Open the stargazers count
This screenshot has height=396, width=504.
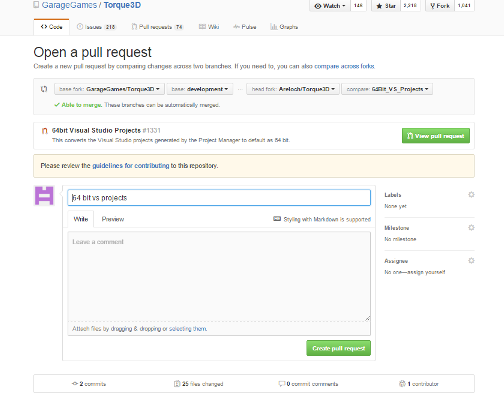point(410,6)
